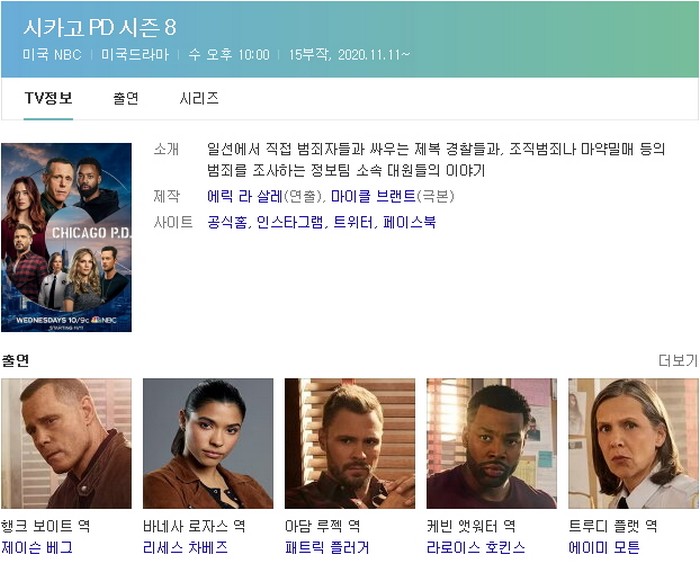Open actor 패트릭 플러거 link
Image resolution: width=700 pixels, height=564 pixels.
point(327,547)
